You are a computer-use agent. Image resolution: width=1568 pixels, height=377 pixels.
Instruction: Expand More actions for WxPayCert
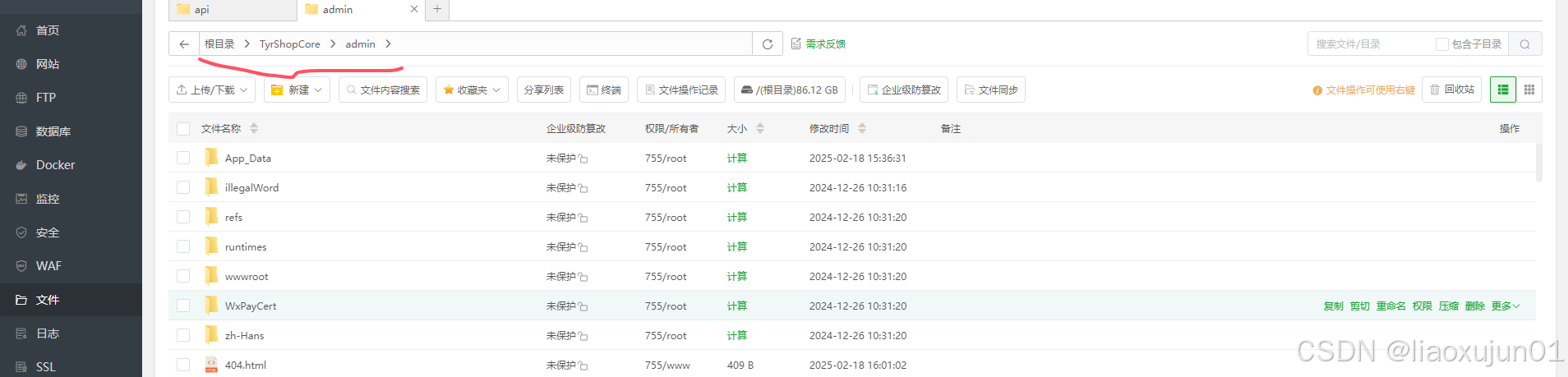pyautogui.click(x=1505, y=306)
